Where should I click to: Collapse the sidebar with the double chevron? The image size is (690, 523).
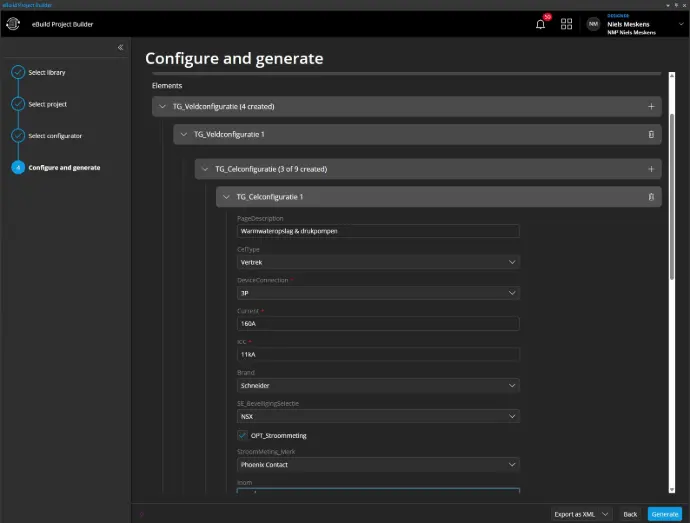120,47
